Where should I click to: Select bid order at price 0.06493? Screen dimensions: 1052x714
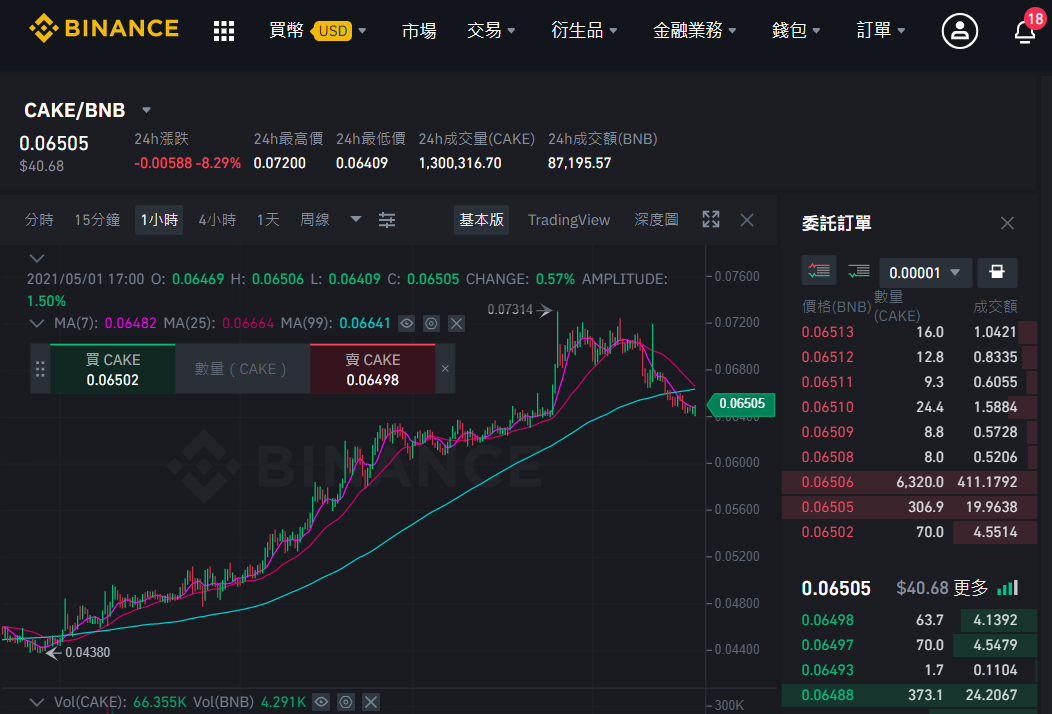[909, 670]
